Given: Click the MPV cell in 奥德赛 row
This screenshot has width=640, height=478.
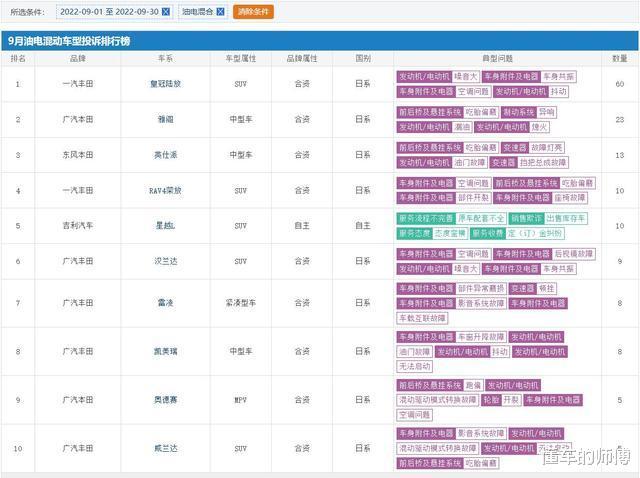Looking at the screenshot, I should pyautogui.click(x=241, y=400).
